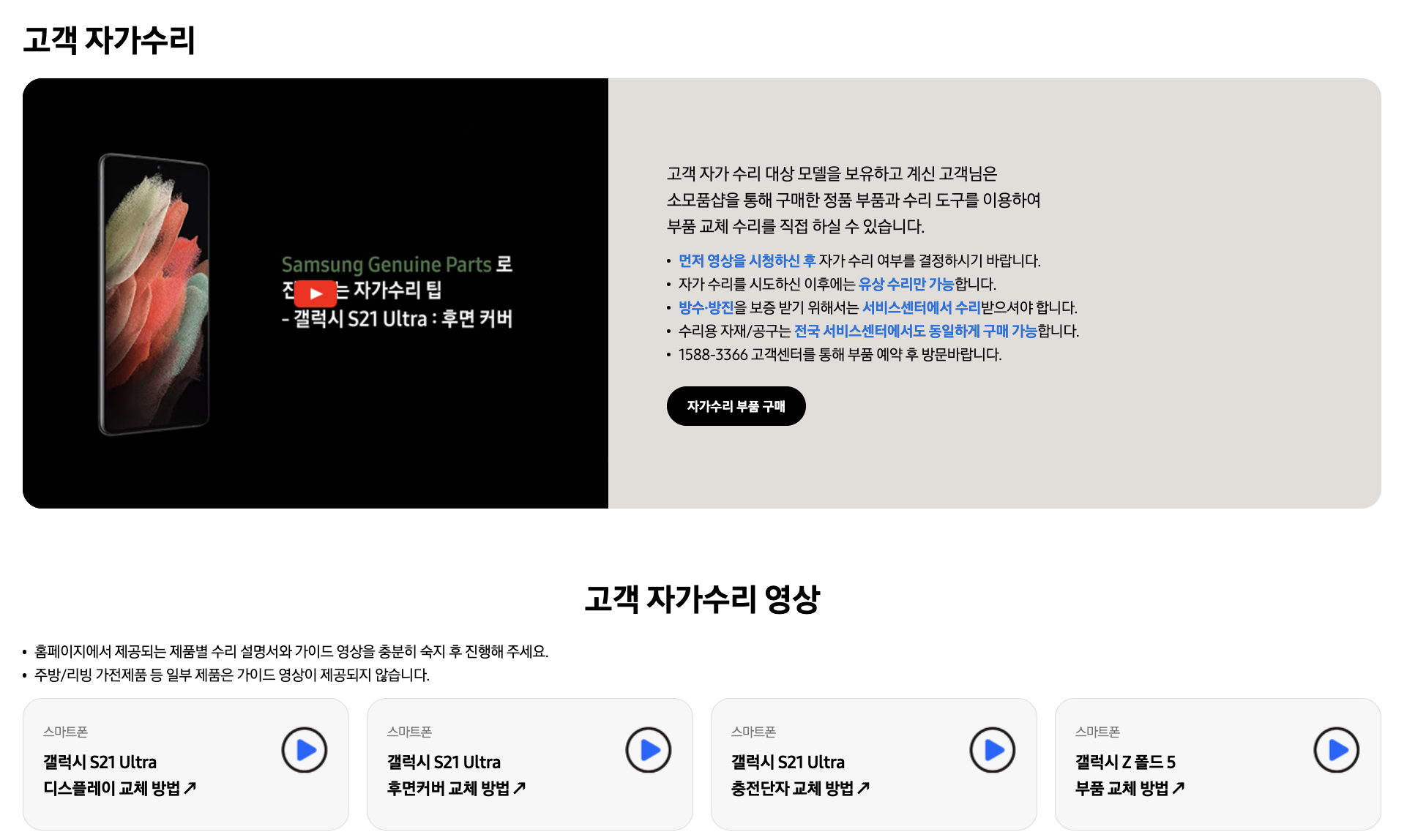Screen dimensions: 1426x840
Task: Play the S21 Ultra 후면커버 교체 방법 video icon
Action: [x=649, y=750]
